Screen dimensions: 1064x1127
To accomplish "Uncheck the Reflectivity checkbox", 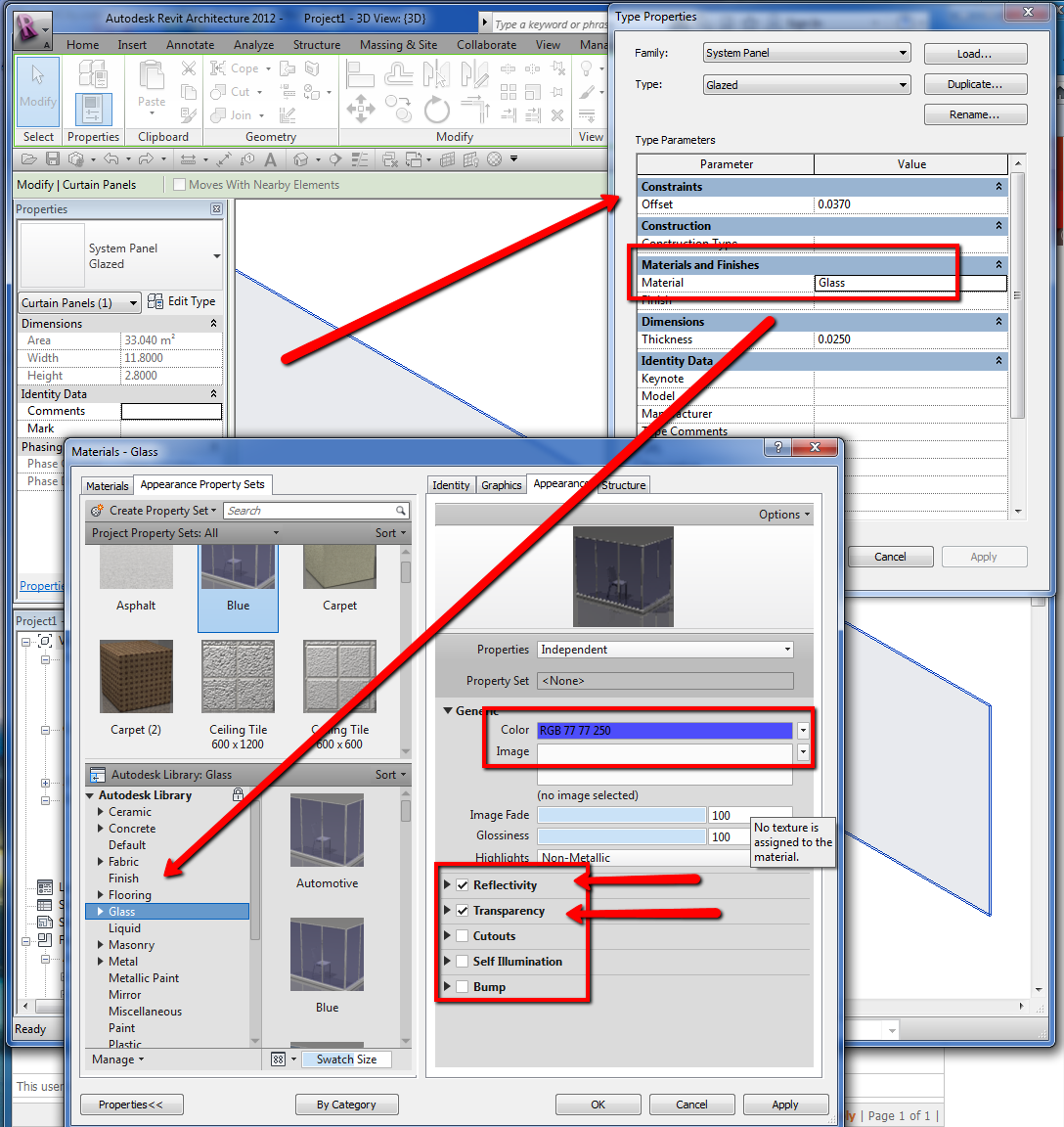I will click(463, 885).
